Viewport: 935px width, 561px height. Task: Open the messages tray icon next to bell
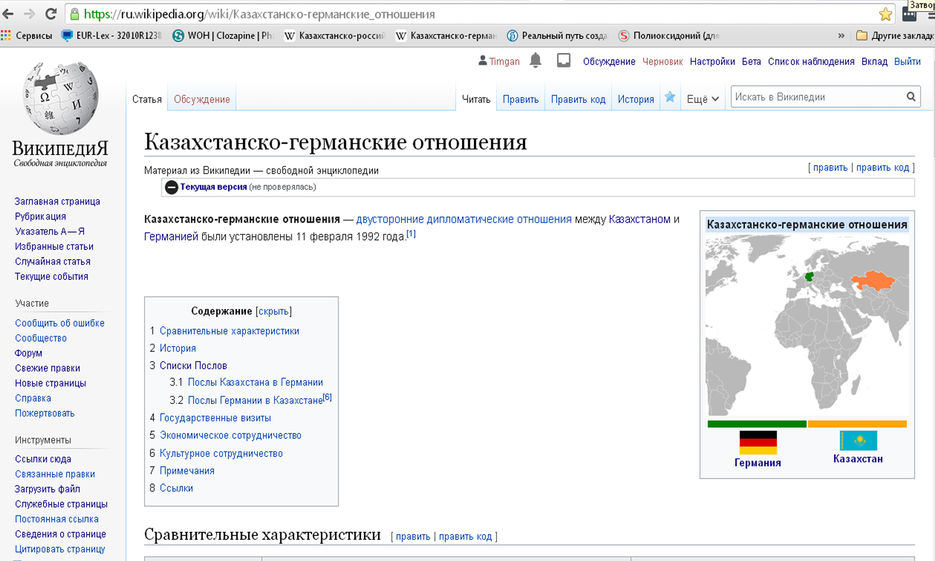point(563,61)
